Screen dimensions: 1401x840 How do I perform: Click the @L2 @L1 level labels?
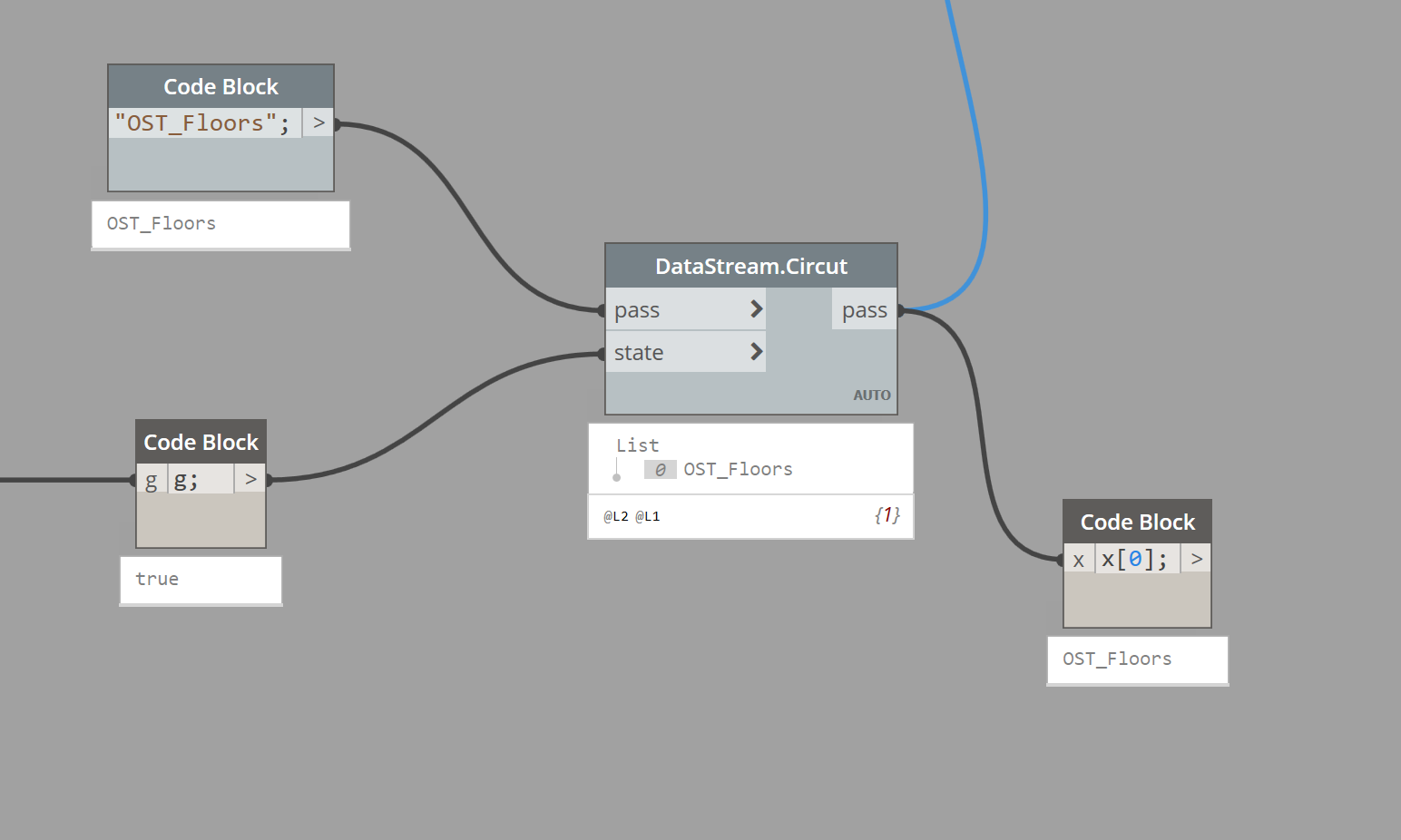pos(632,516)
